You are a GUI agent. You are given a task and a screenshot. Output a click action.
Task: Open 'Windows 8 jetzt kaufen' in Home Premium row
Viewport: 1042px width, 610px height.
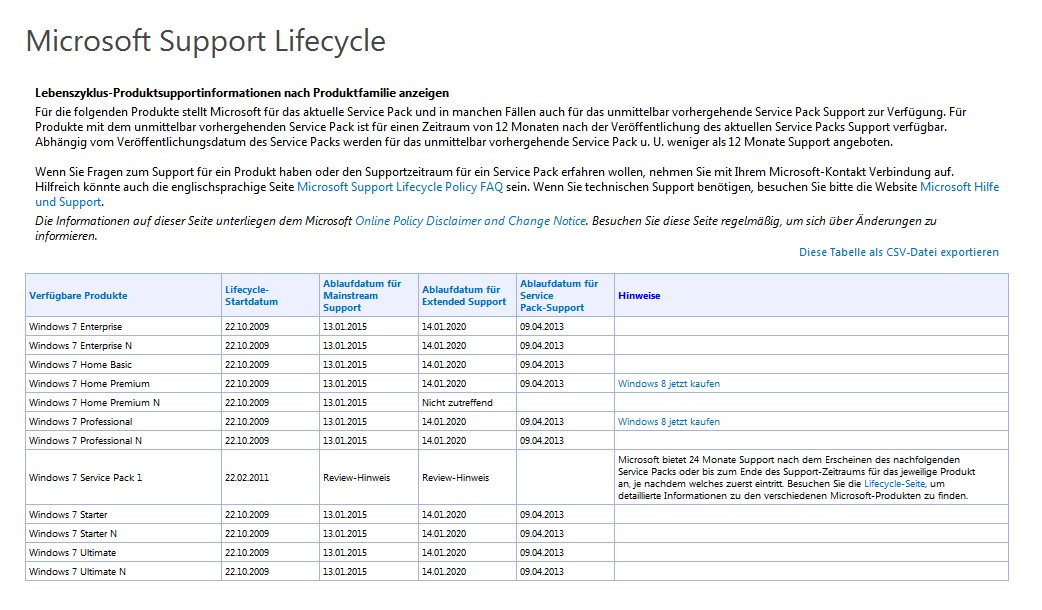[669, 383]
